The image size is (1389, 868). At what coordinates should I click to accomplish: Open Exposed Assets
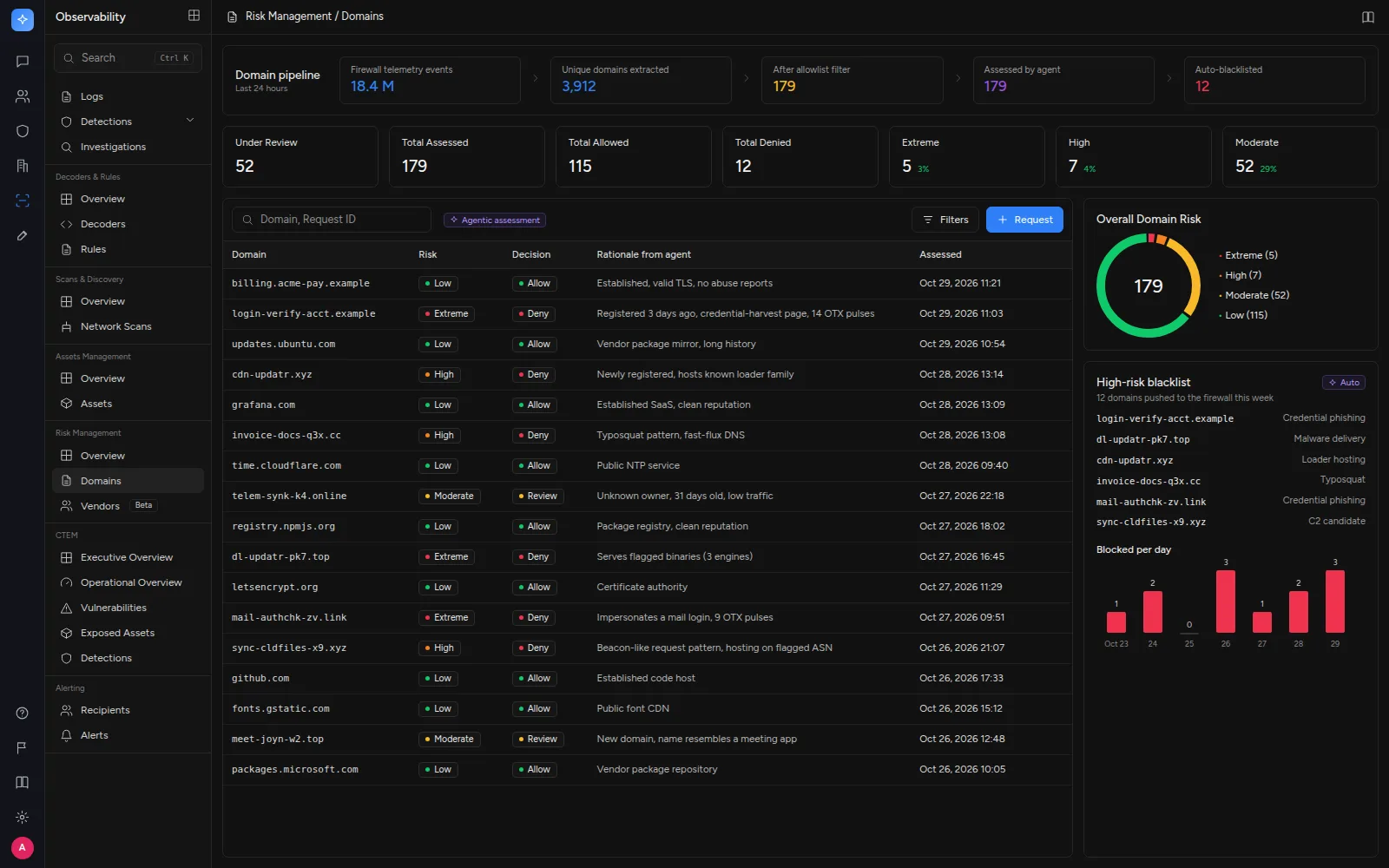tap(128, 633)
